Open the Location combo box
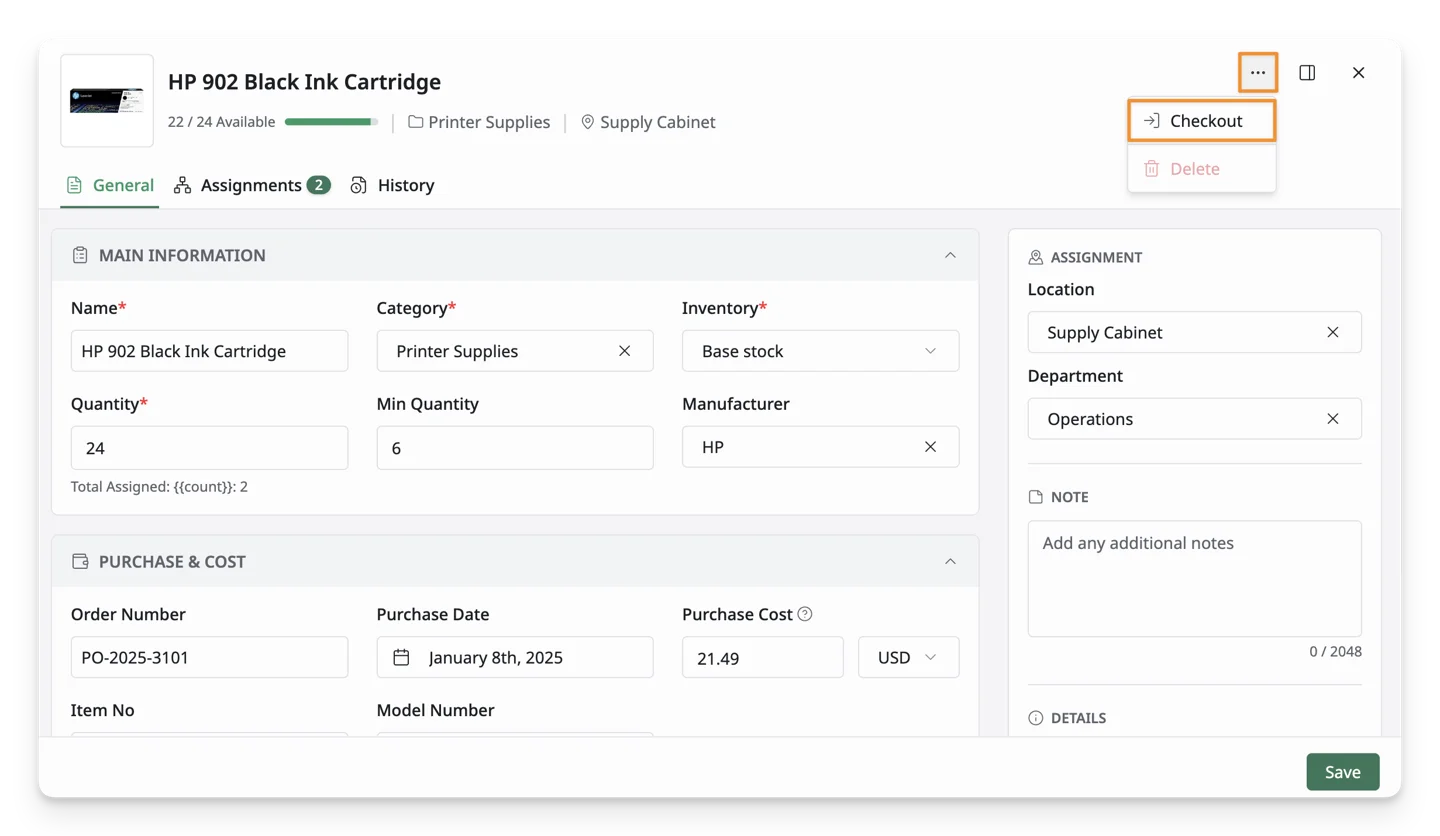1440x836 pixels. 1195,332
